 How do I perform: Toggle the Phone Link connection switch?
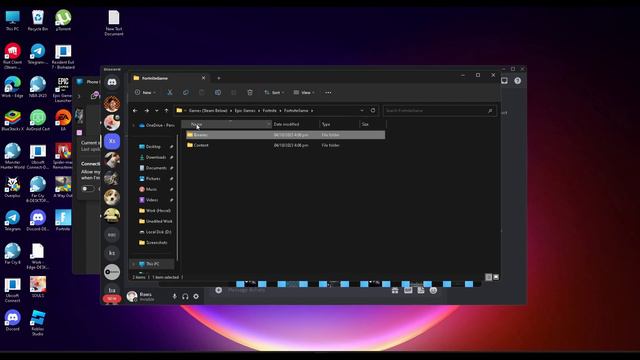[x=87, y=189]
